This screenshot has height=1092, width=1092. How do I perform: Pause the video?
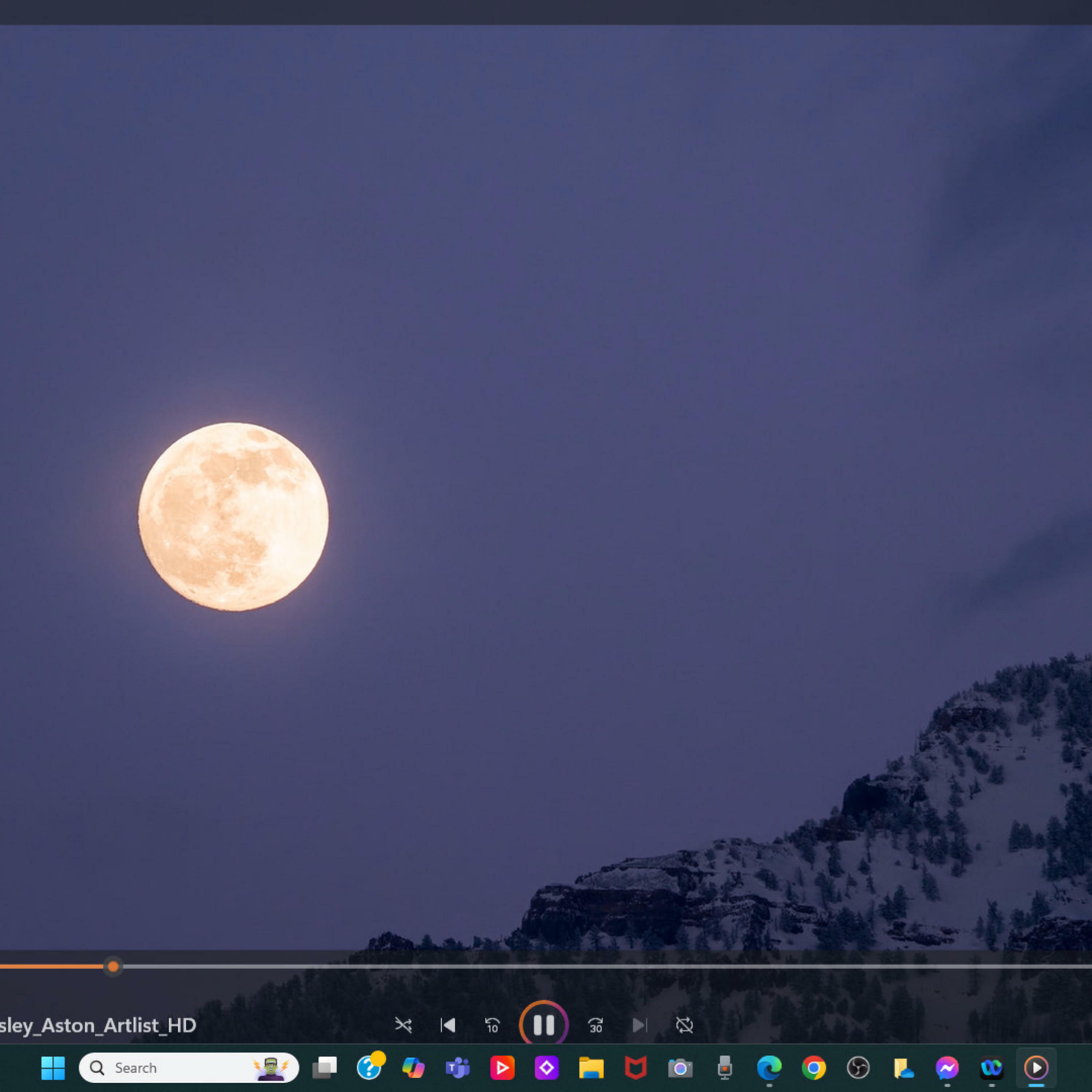point(544,1025)
